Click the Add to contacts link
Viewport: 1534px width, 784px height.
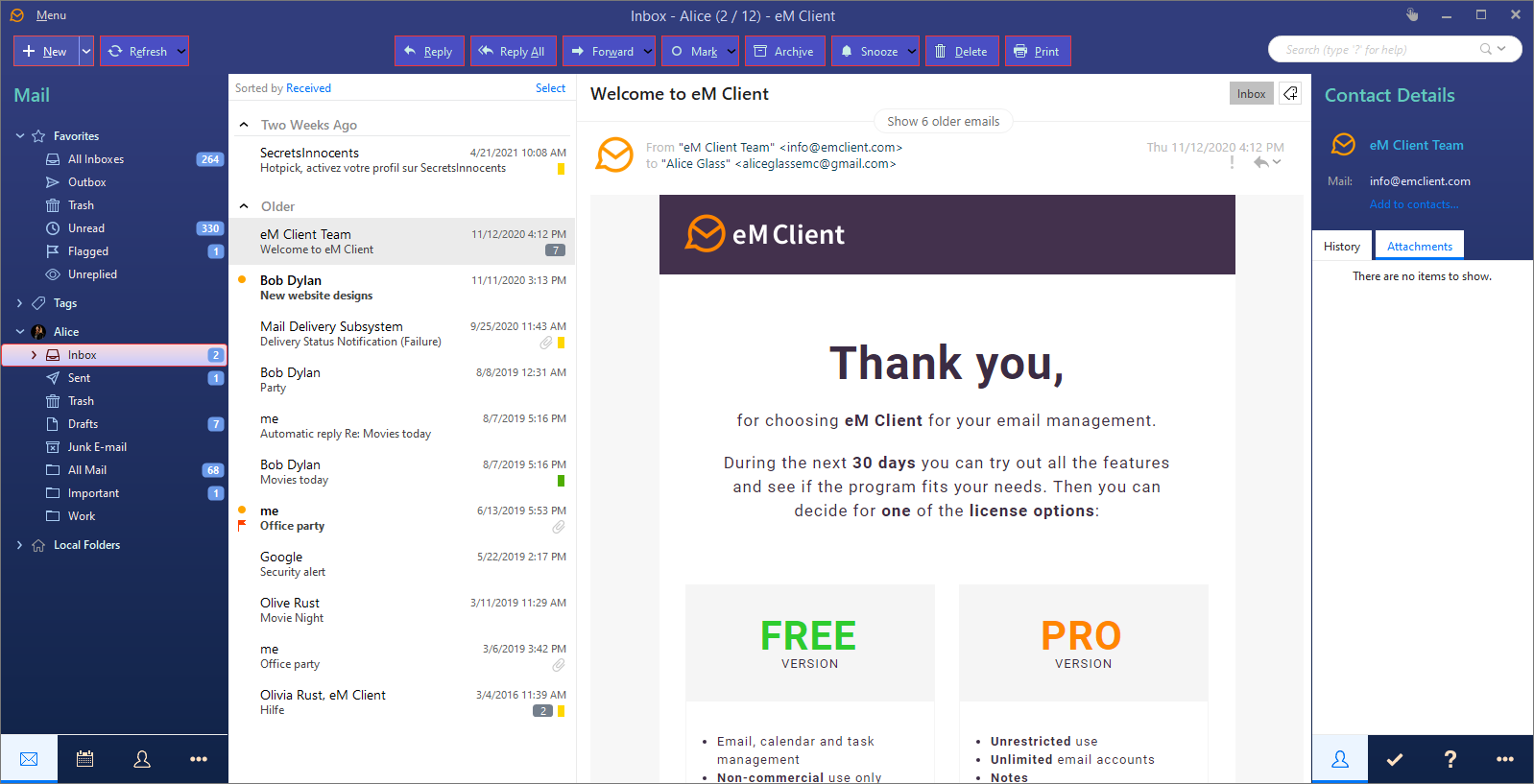tap(1413, 204)
